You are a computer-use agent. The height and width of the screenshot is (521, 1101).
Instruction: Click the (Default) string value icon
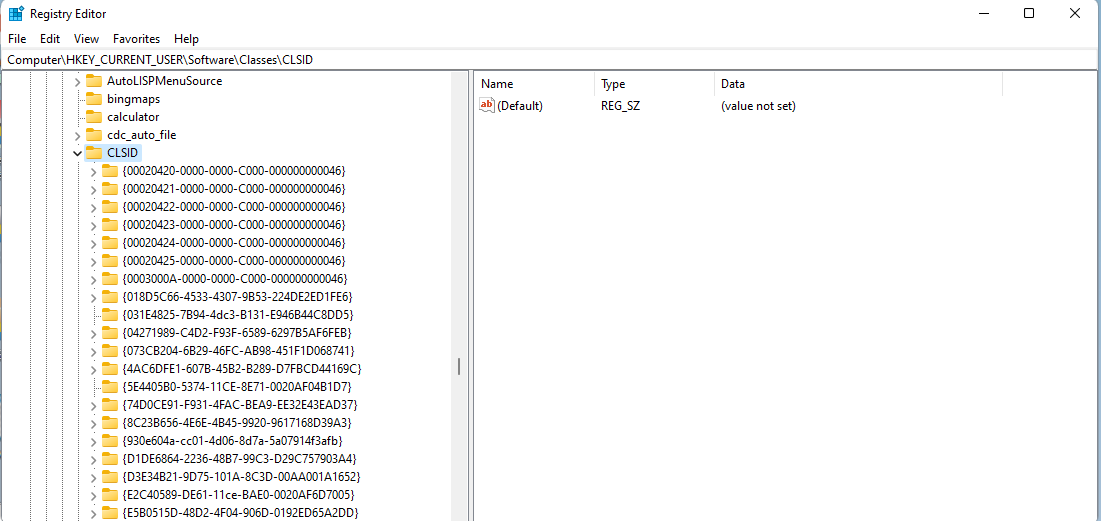coord(487,105)
